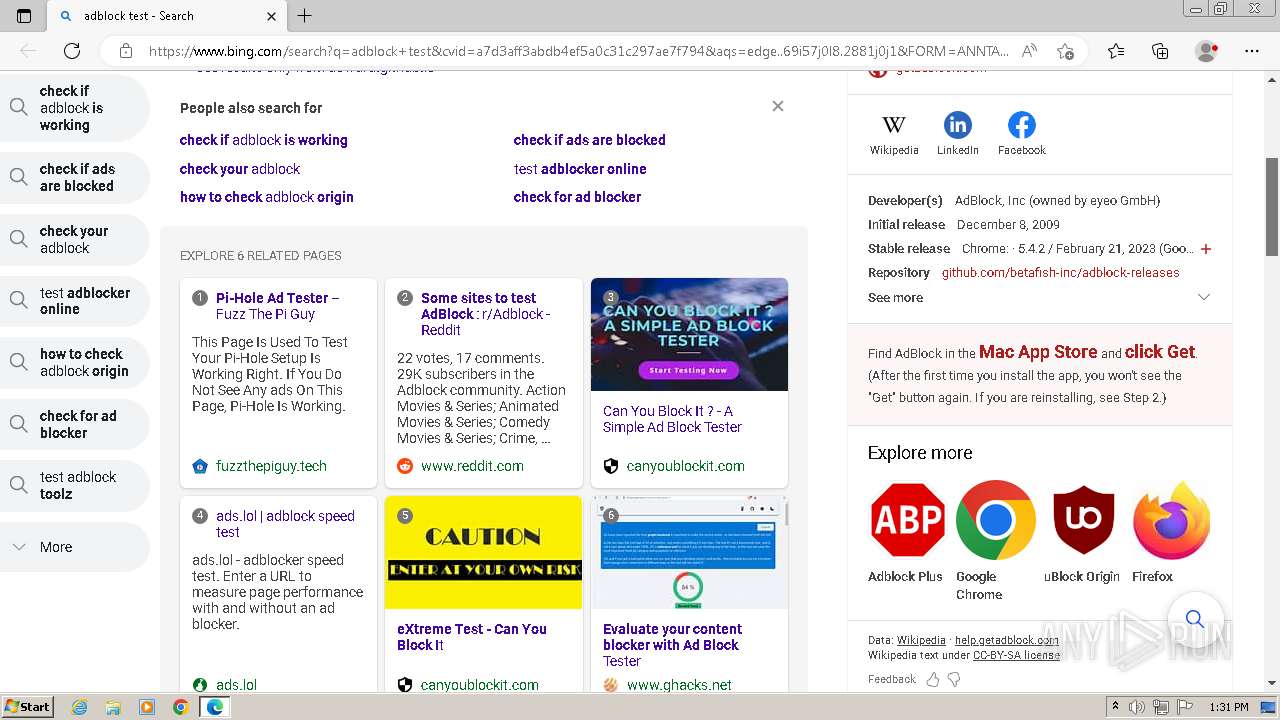The image size is (1280, 720).
Task: Open the Windows Start menu
Action: [x=27, y=707]
